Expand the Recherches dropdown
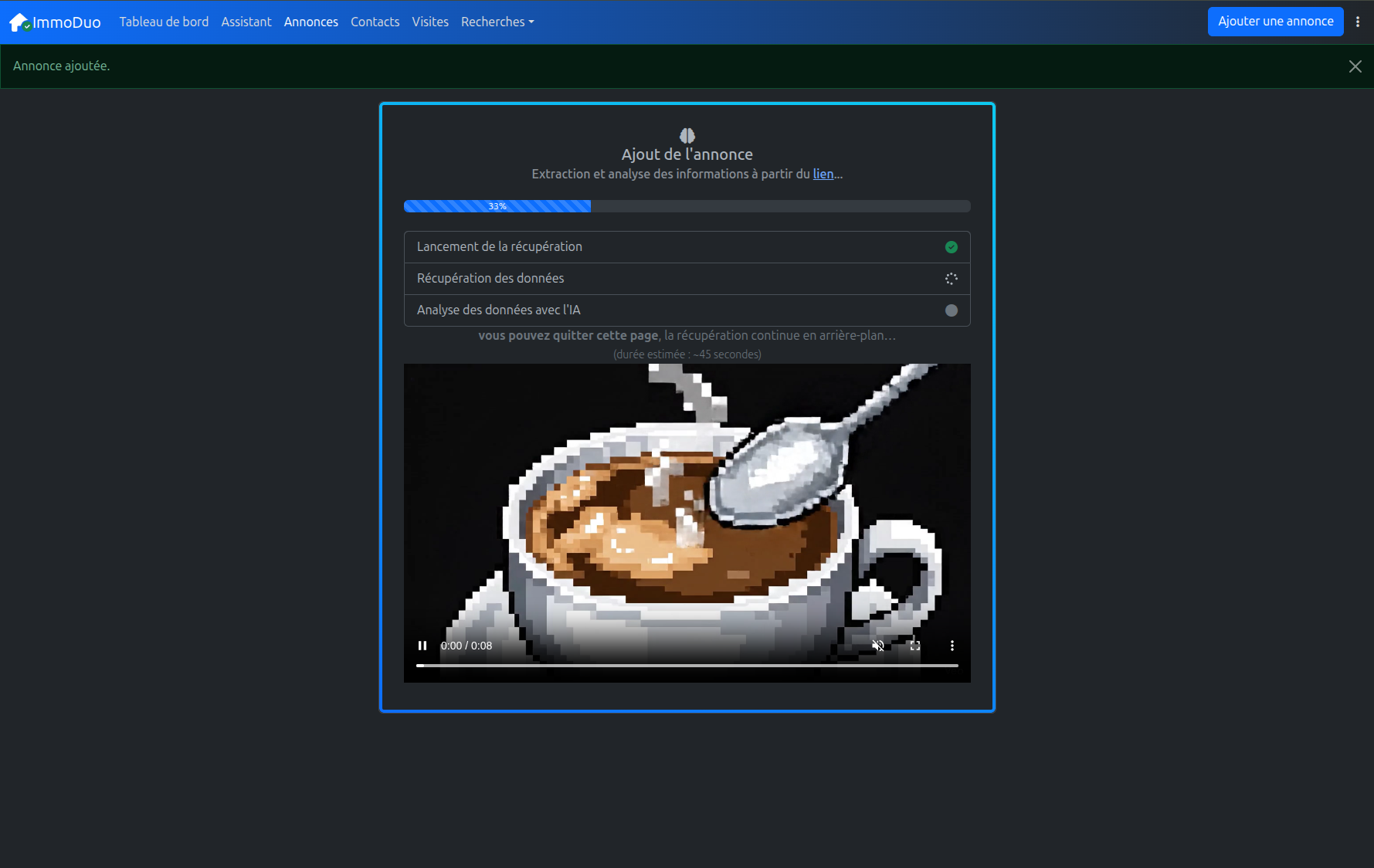1374x868 pixels. pyautogui.click(x=497, y=22)
